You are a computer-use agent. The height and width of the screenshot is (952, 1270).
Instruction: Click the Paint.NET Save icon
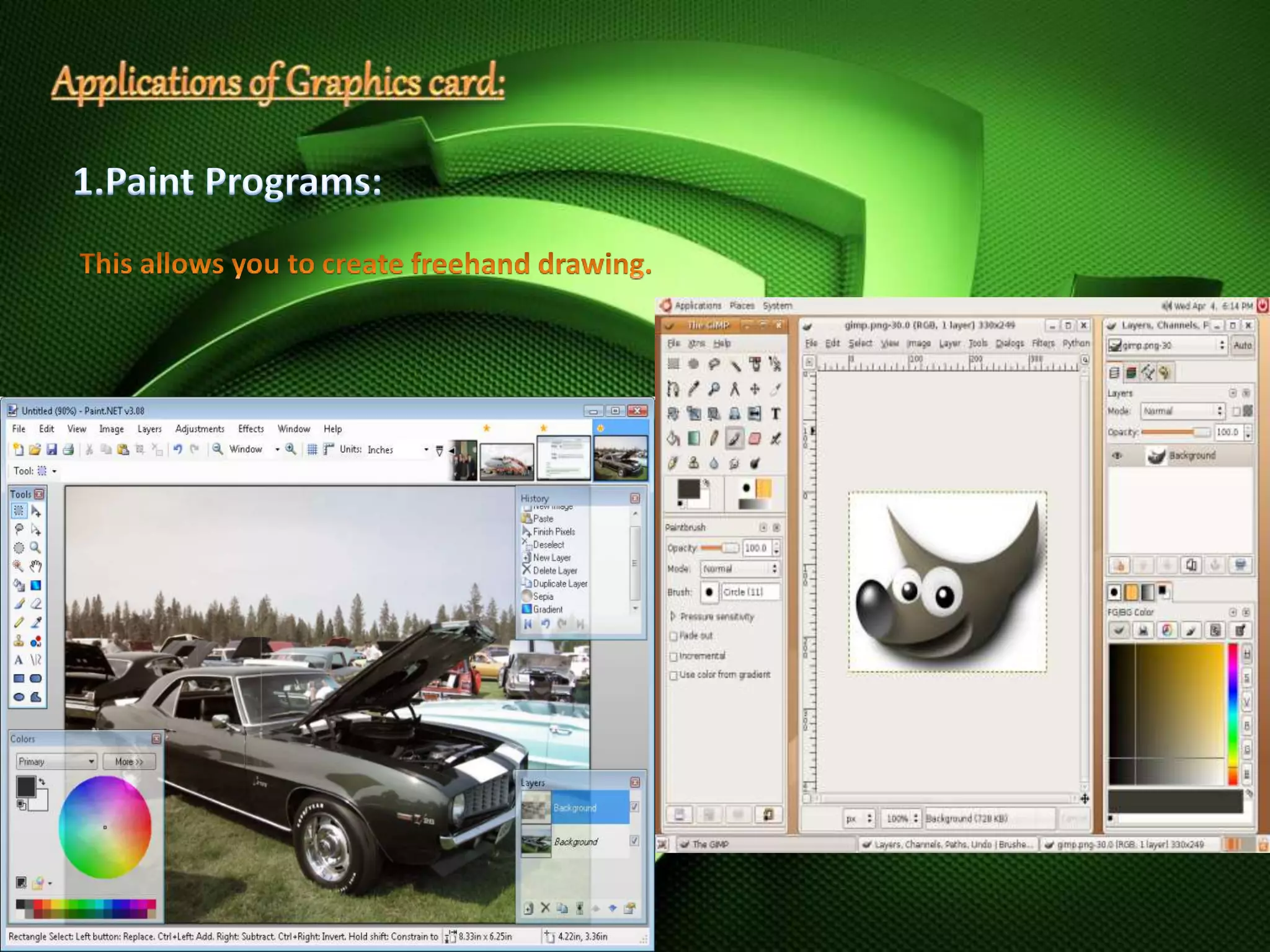(x=51, y=450)
